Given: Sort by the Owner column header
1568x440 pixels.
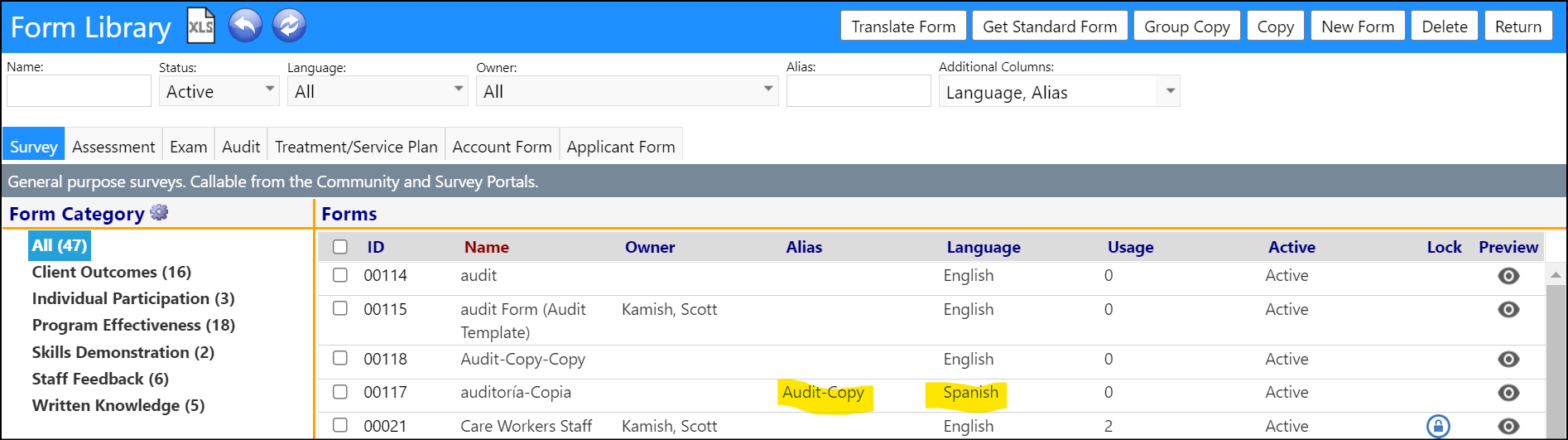Looking at the screenshot, I should click(x=650, y=247).
